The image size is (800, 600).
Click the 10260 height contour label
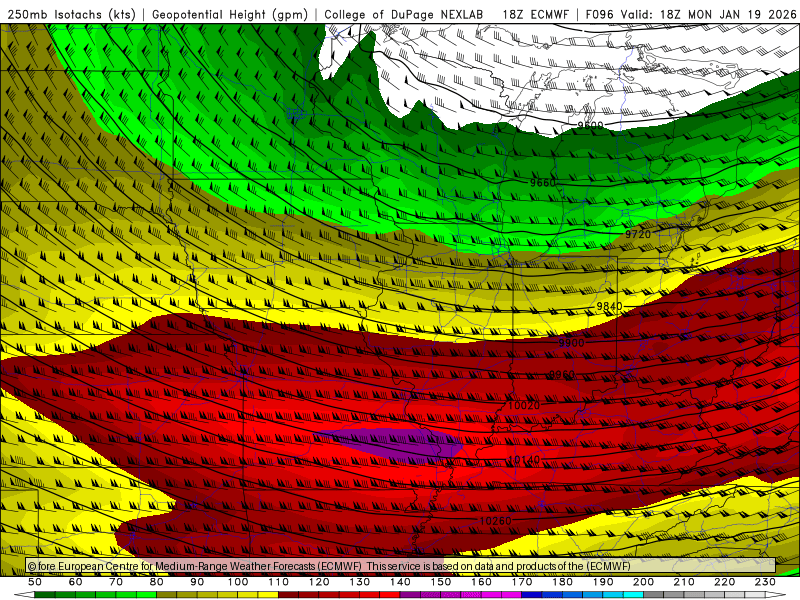coord(495,521)
